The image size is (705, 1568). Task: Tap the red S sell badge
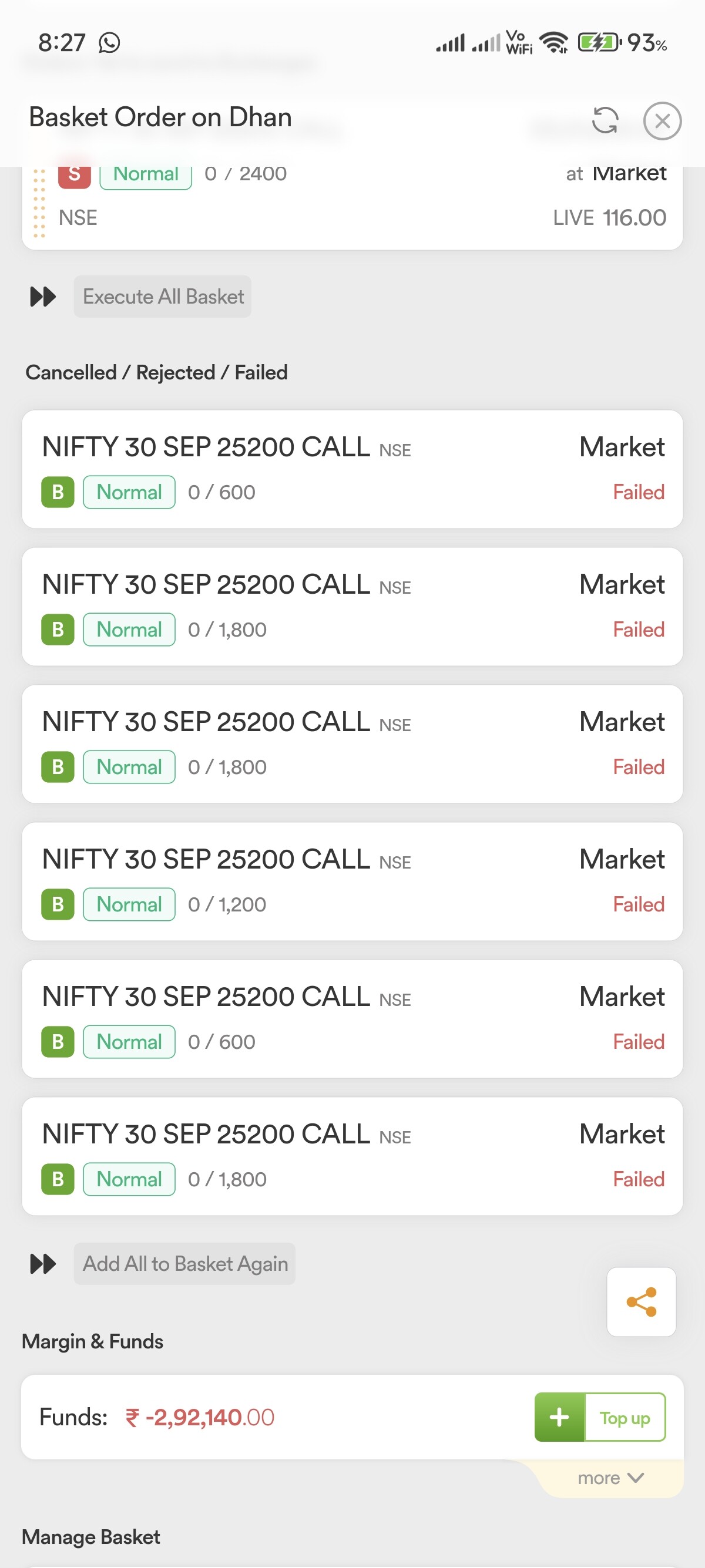(x=74, y=174)
